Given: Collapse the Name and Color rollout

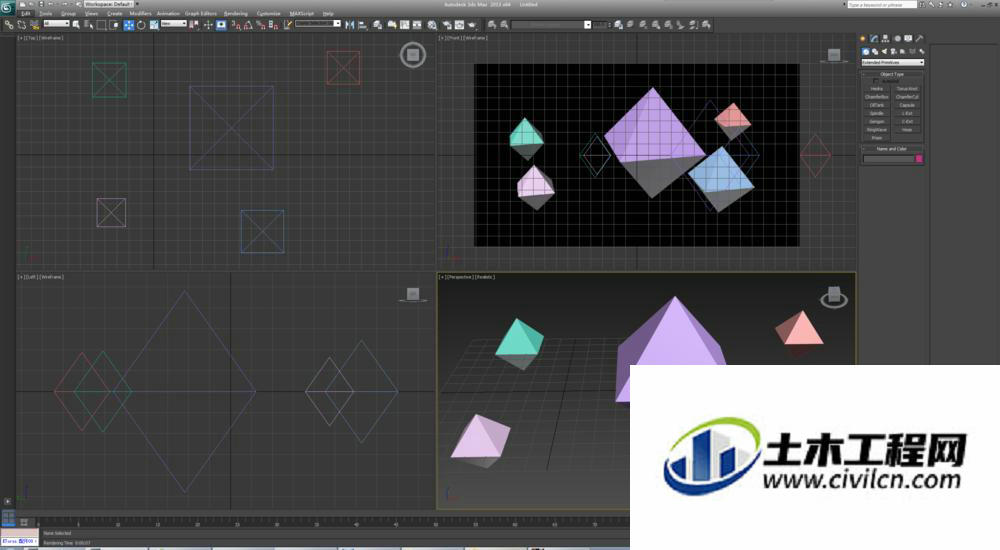Looking at the screenshot, I should (892, 149).
